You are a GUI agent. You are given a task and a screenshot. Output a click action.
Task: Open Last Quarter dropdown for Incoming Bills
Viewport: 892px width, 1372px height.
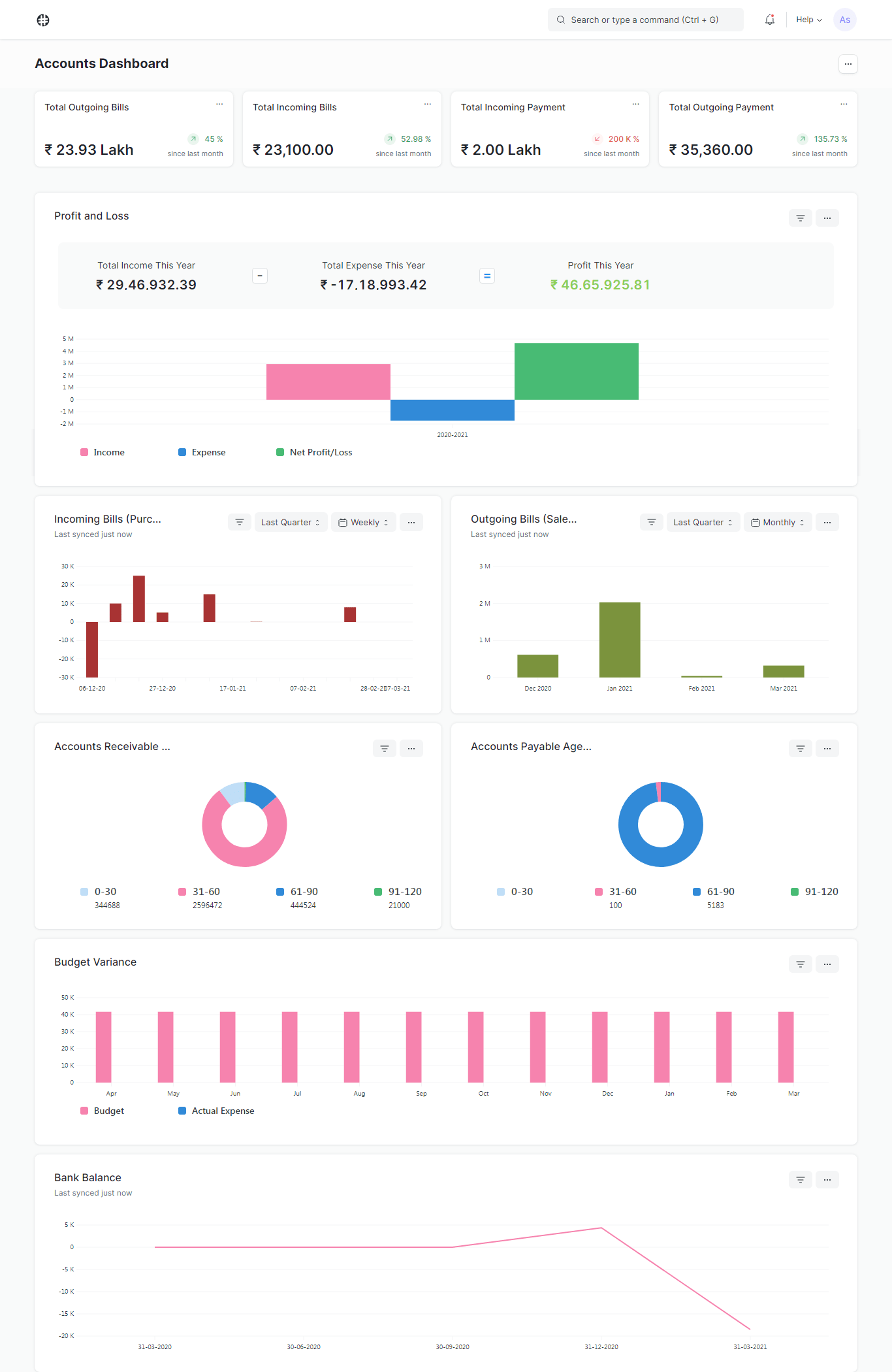tap(291, 522)
